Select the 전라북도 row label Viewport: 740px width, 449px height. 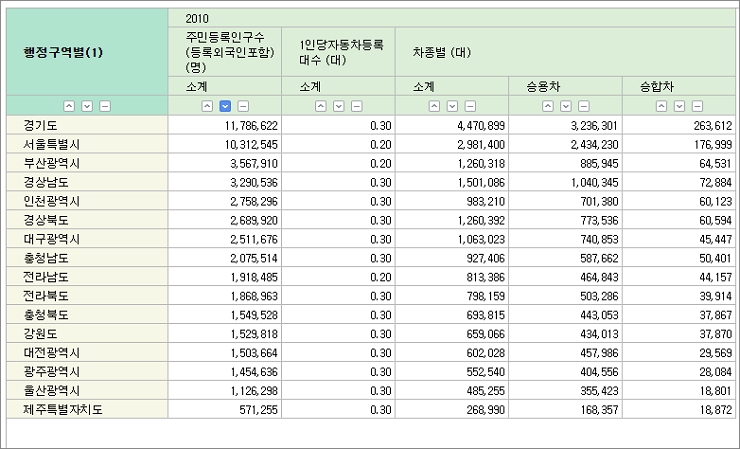point(46,296)
